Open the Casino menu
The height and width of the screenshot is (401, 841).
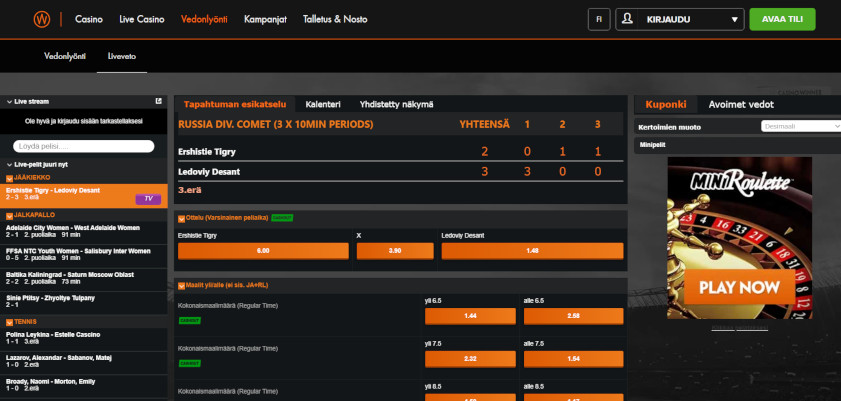coord(89,19)
